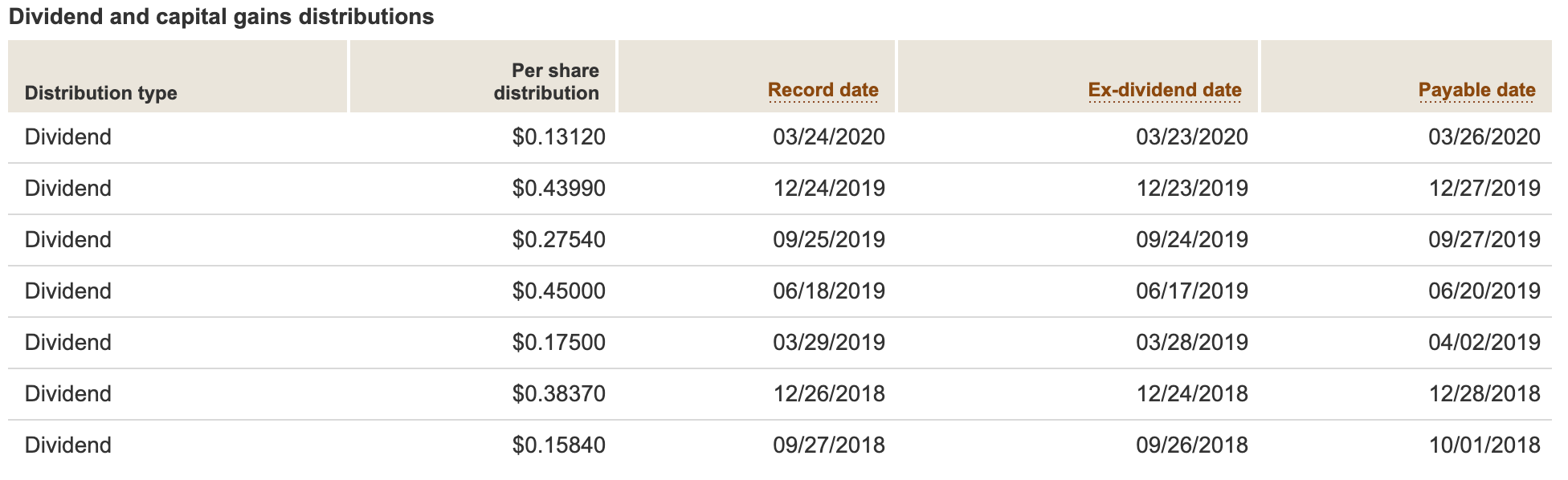Select the Per share distribution column header
The image size is (1568, 480).
click(x=546, y=82)
